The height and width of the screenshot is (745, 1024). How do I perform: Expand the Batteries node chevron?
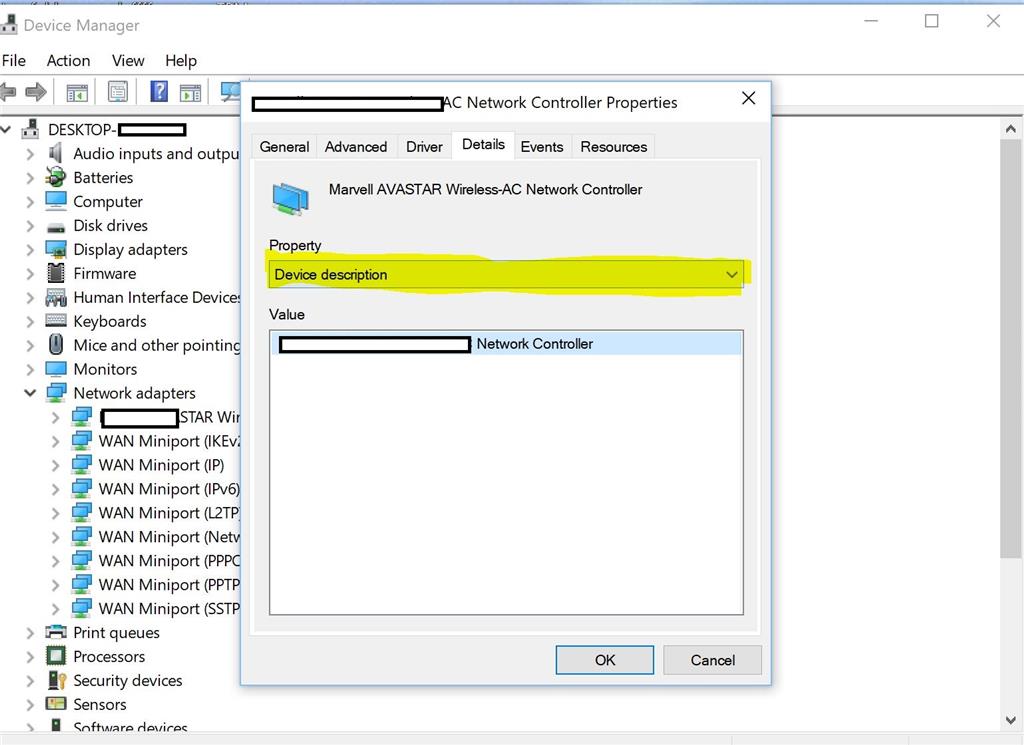tap(30, 178)
